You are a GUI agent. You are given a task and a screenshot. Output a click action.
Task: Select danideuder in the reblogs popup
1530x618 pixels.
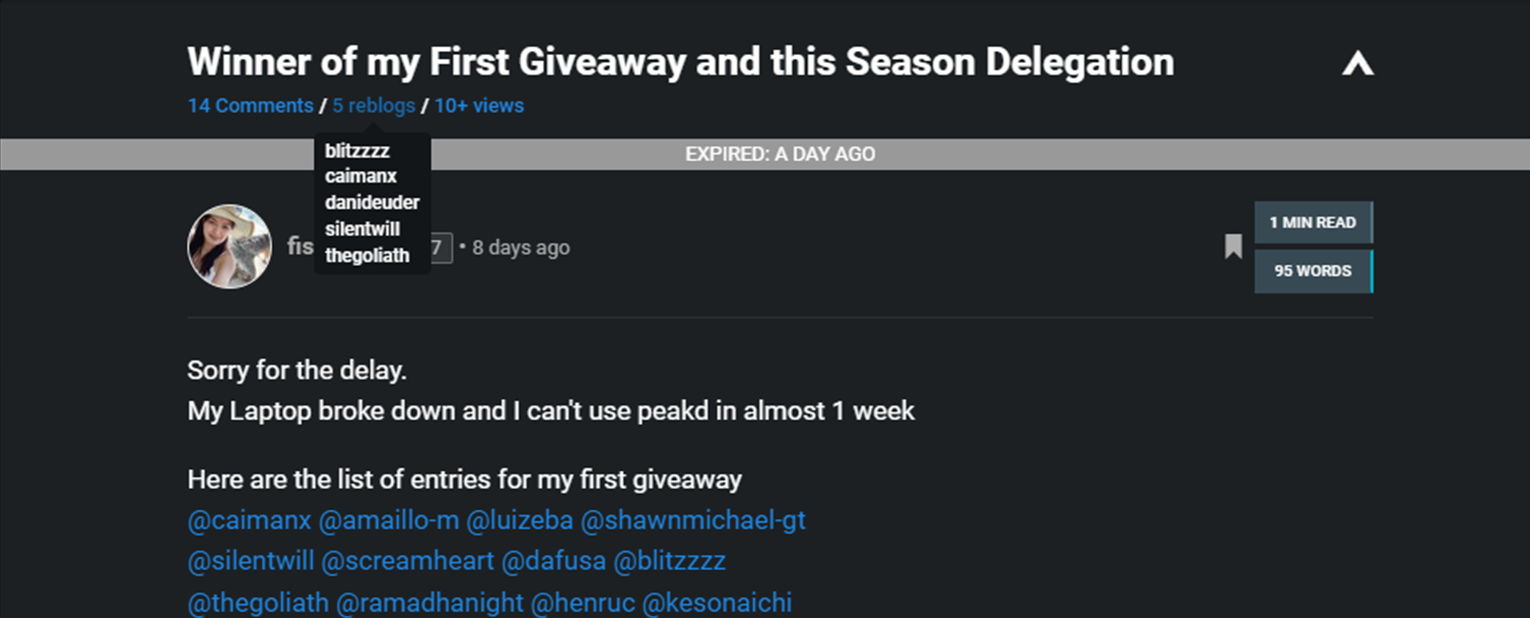coord(372,203)
